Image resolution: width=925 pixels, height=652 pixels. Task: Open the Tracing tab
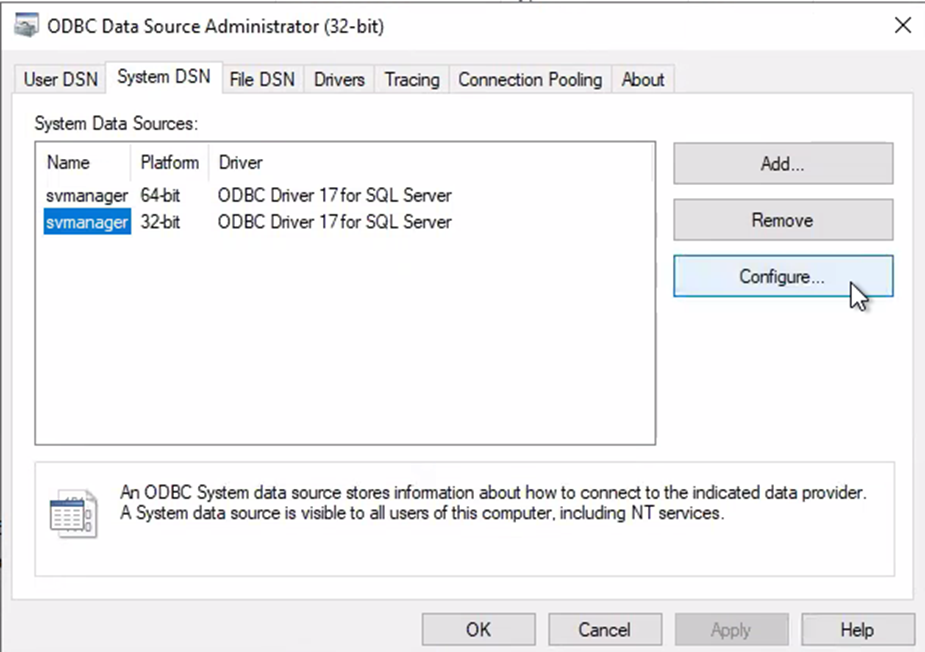(x=412, y=79)
